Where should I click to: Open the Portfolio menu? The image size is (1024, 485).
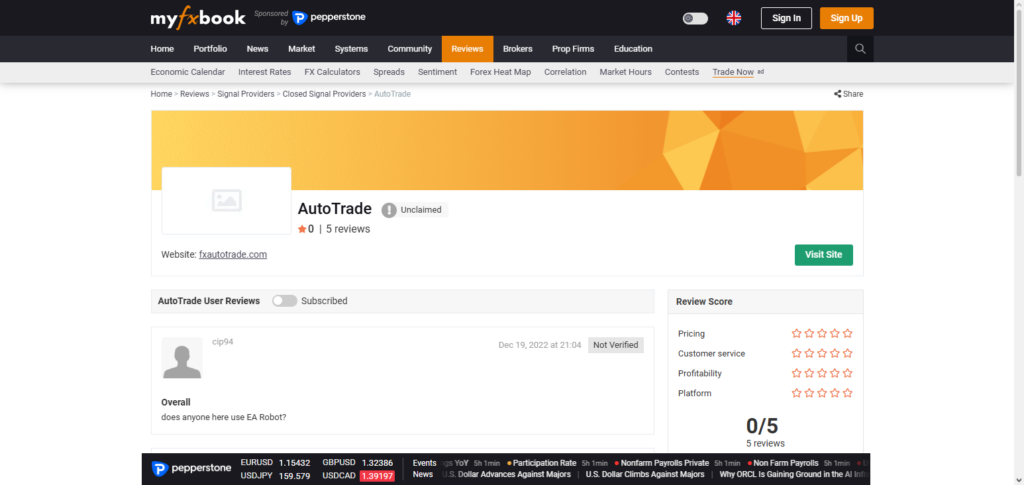coord(210,49)
